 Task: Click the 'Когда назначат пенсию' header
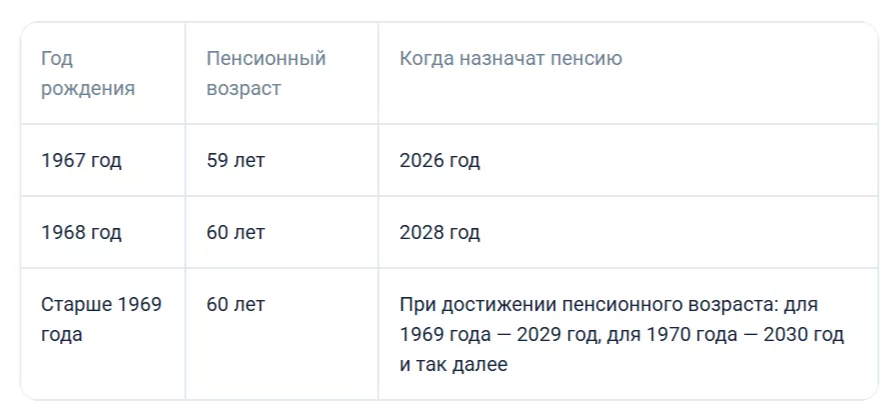510,59
